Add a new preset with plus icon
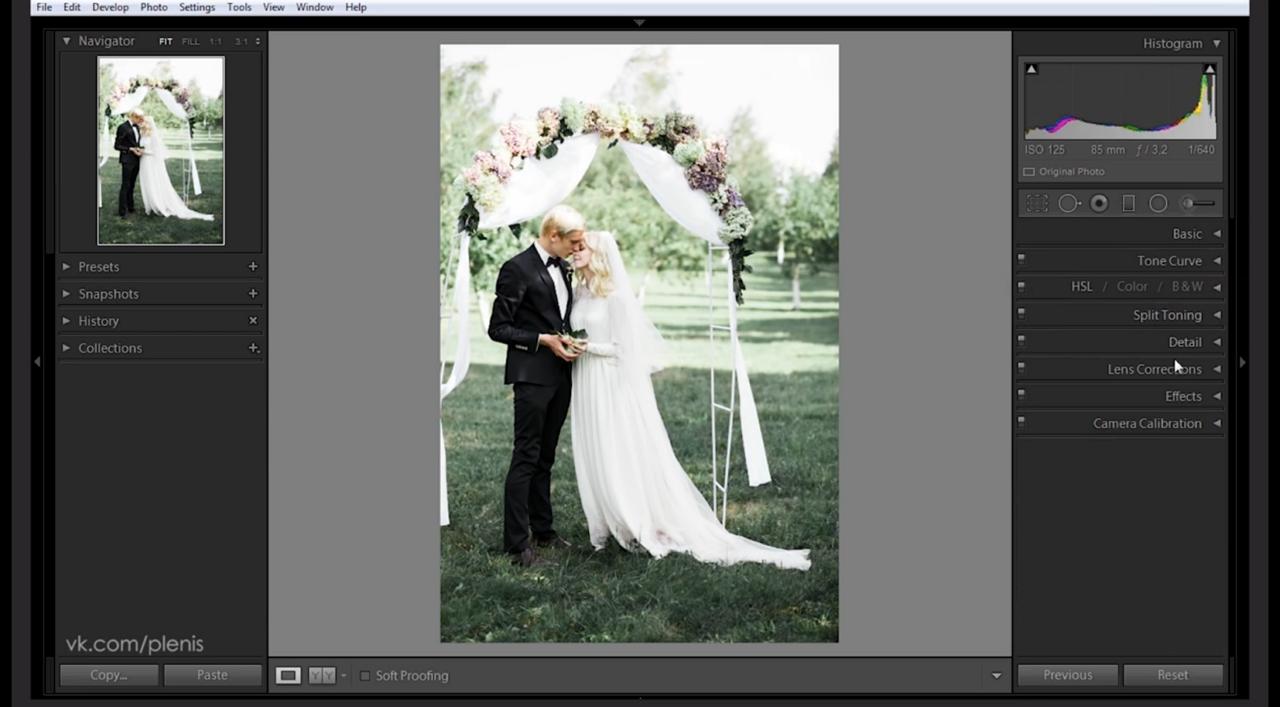This screenshot has width=1280, height=707. 253,267
